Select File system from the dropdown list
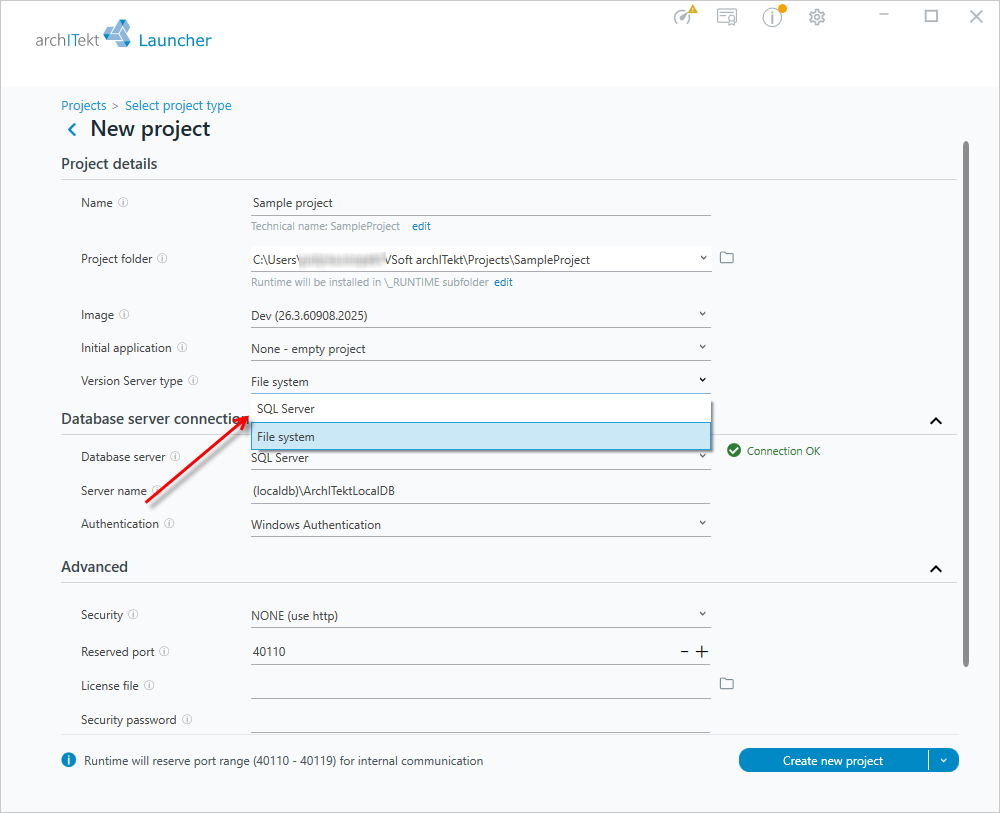Image resolution: width=1000 pixels, height=813 pixels. [481, 437]
